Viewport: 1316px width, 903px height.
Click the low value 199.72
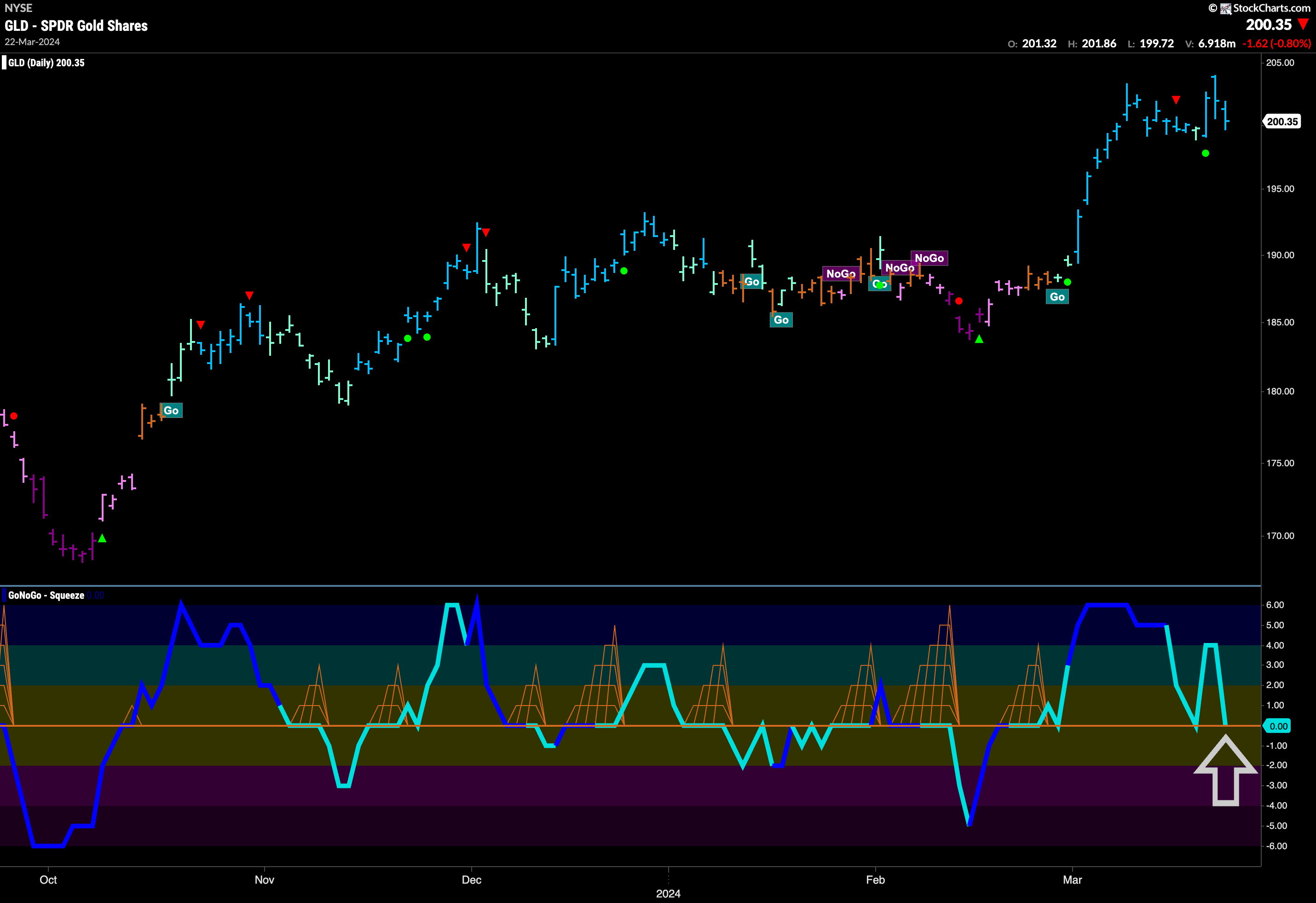[1156, 44]
